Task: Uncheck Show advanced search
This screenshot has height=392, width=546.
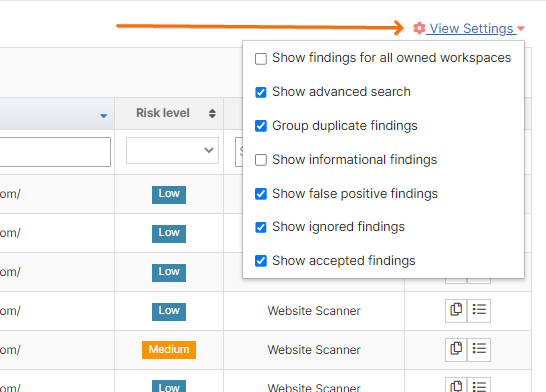Action: tap(261, 92)
